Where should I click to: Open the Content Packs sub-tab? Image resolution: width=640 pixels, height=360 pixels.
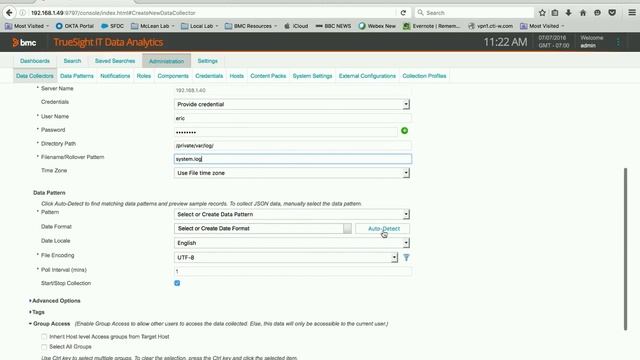point(268,76)
